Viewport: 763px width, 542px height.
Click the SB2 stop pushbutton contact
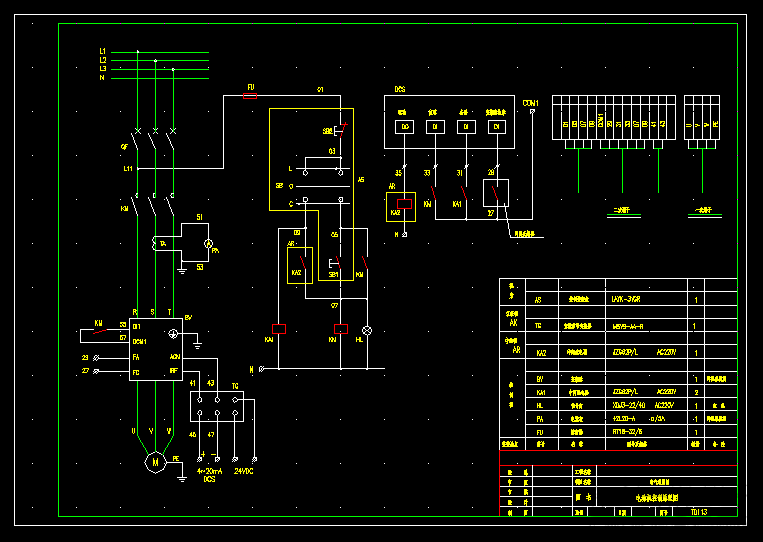(342, 130)
